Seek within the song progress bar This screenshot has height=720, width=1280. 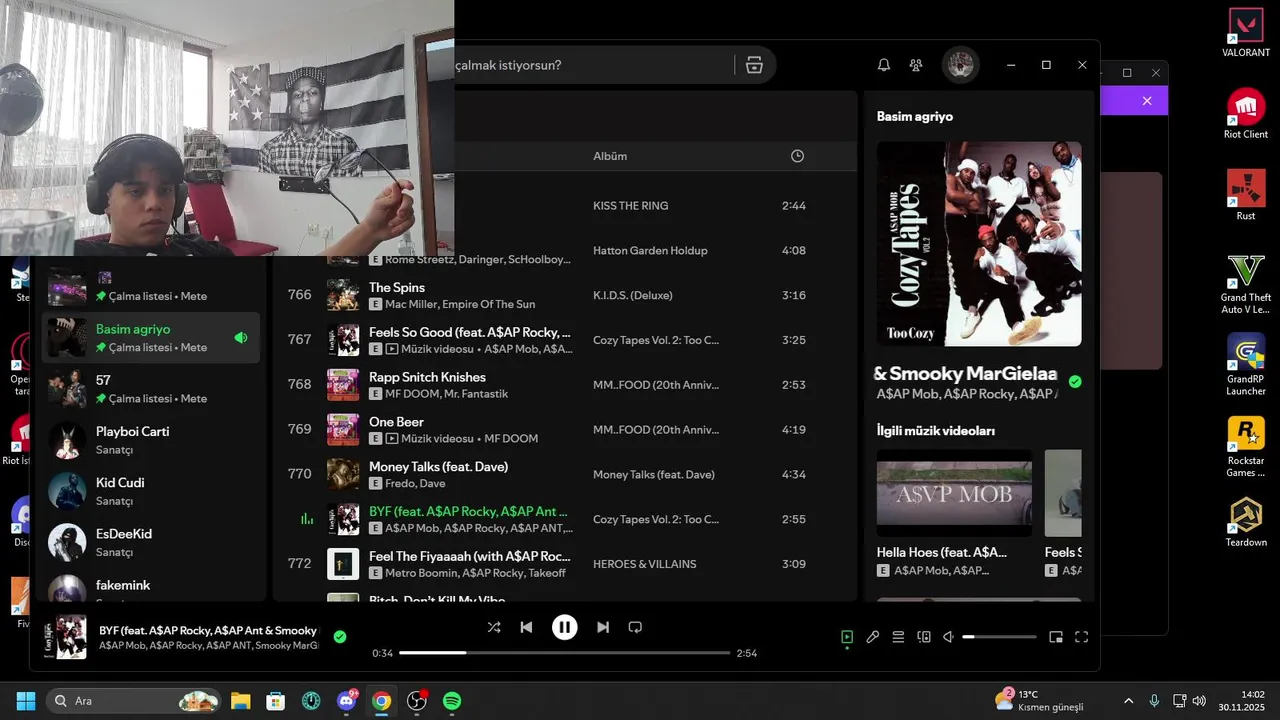565,653
